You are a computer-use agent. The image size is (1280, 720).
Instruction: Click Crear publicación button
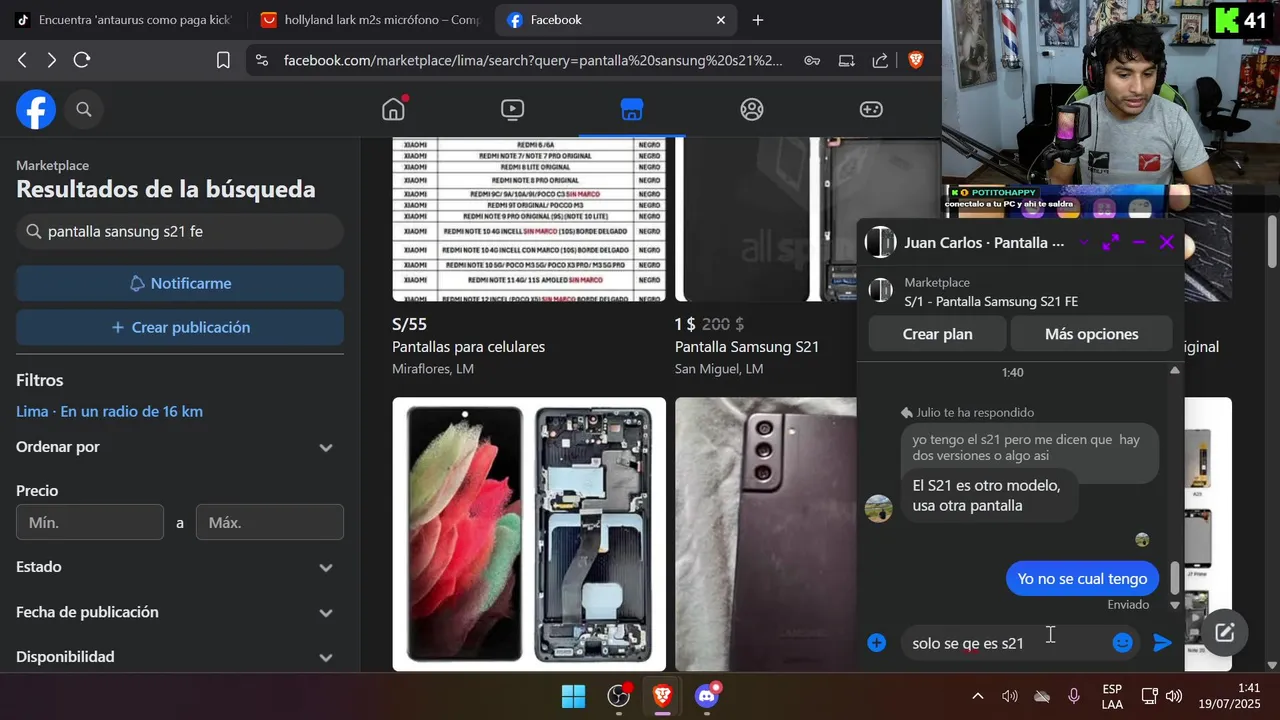[180, 327]
